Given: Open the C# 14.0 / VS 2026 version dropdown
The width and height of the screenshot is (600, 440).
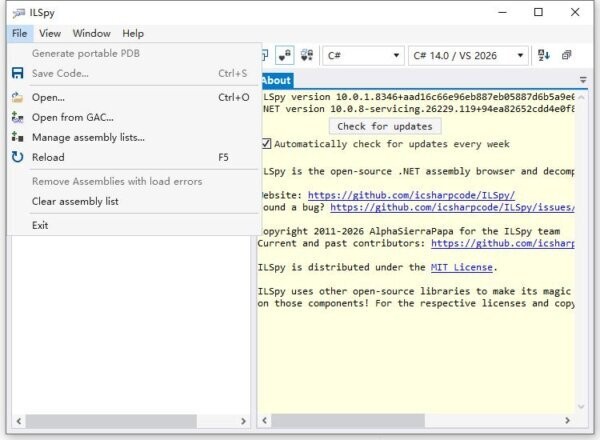Looking at the screenshot, I should (468, 56).
